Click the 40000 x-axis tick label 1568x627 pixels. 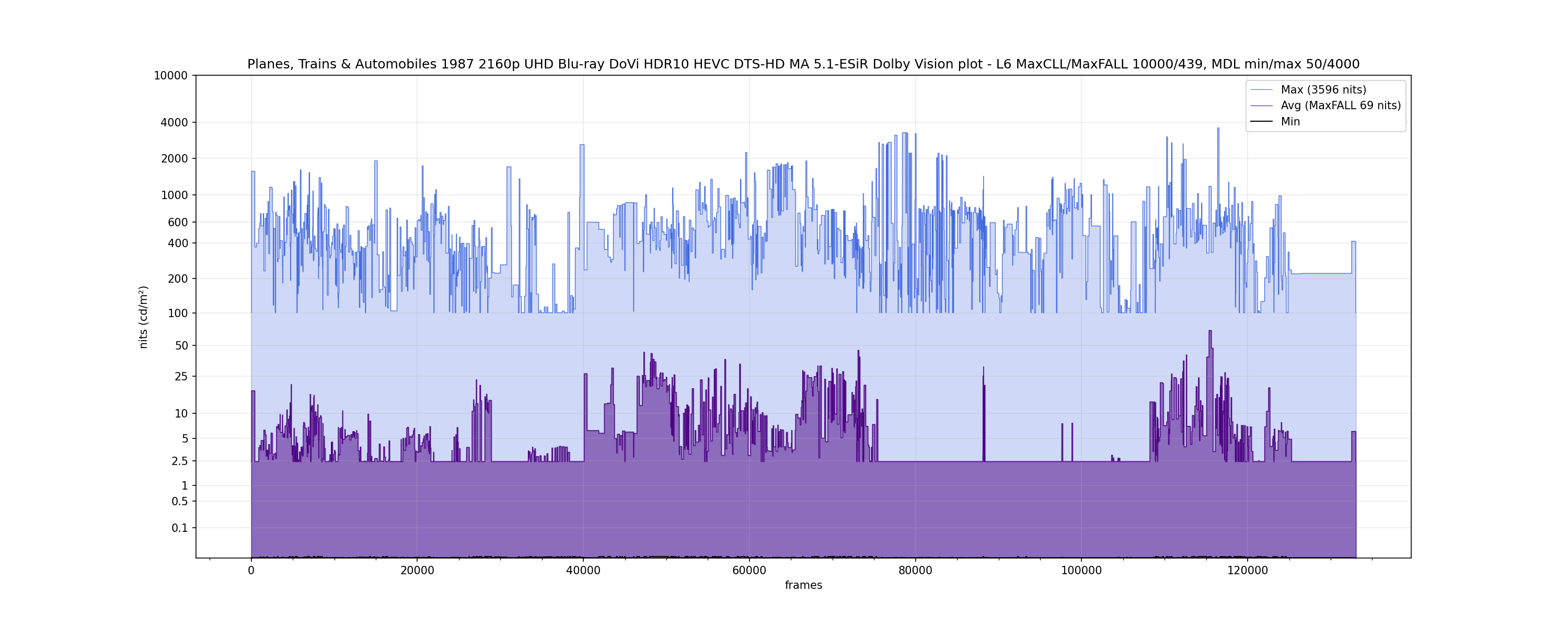(x=583, y=571)
